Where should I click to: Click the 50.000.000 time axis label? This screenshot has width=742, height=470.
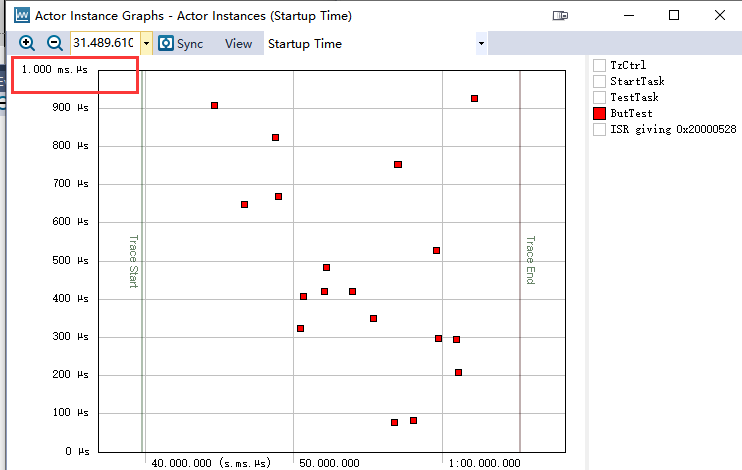coord(329,463)
